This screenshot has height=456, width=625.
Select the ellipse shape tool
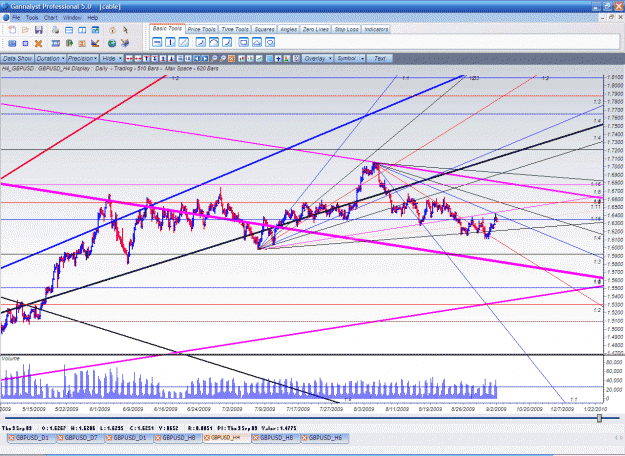click(270, 42)
